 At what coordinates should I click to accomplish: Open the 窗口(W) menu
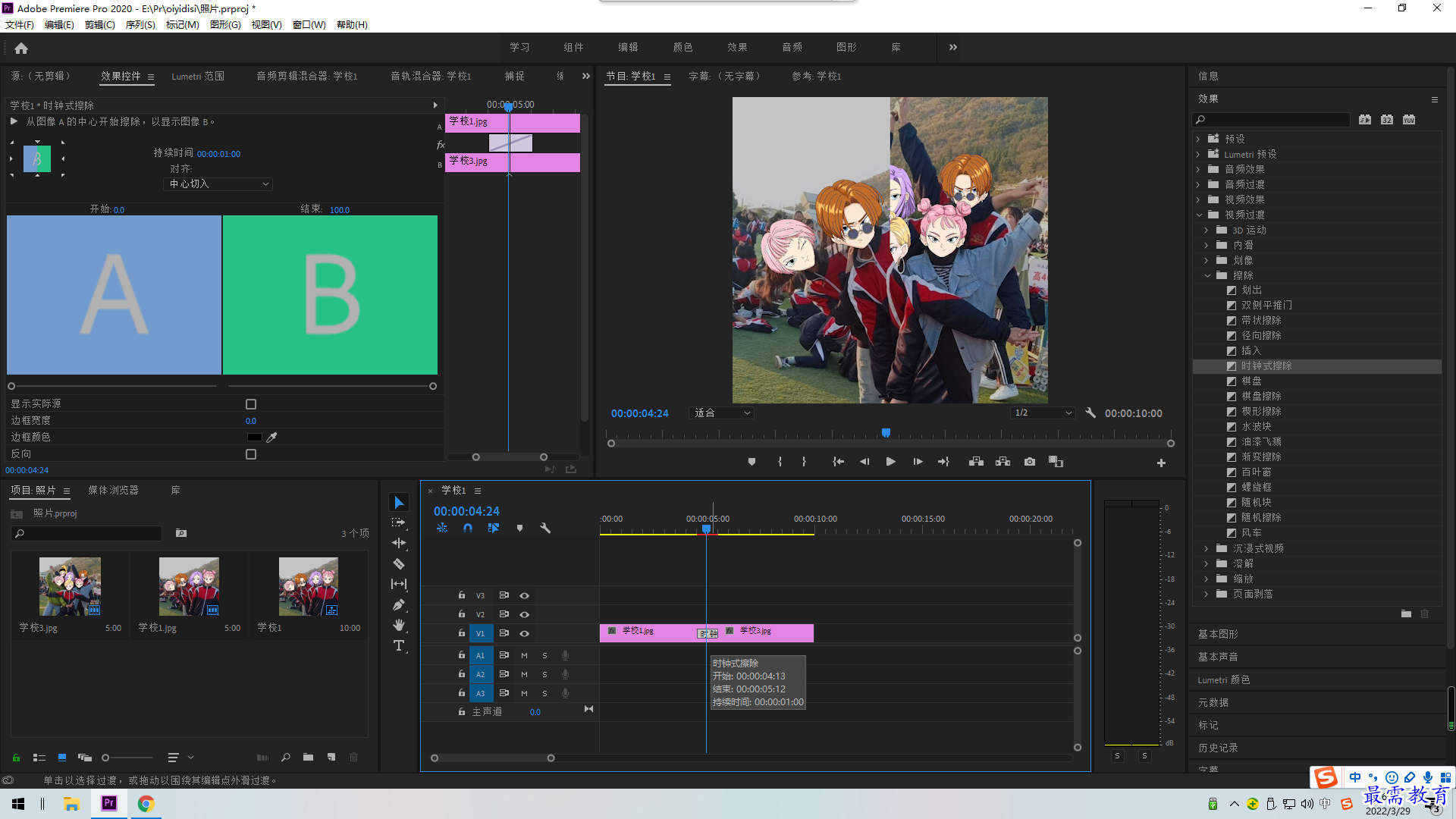[309, 25]
